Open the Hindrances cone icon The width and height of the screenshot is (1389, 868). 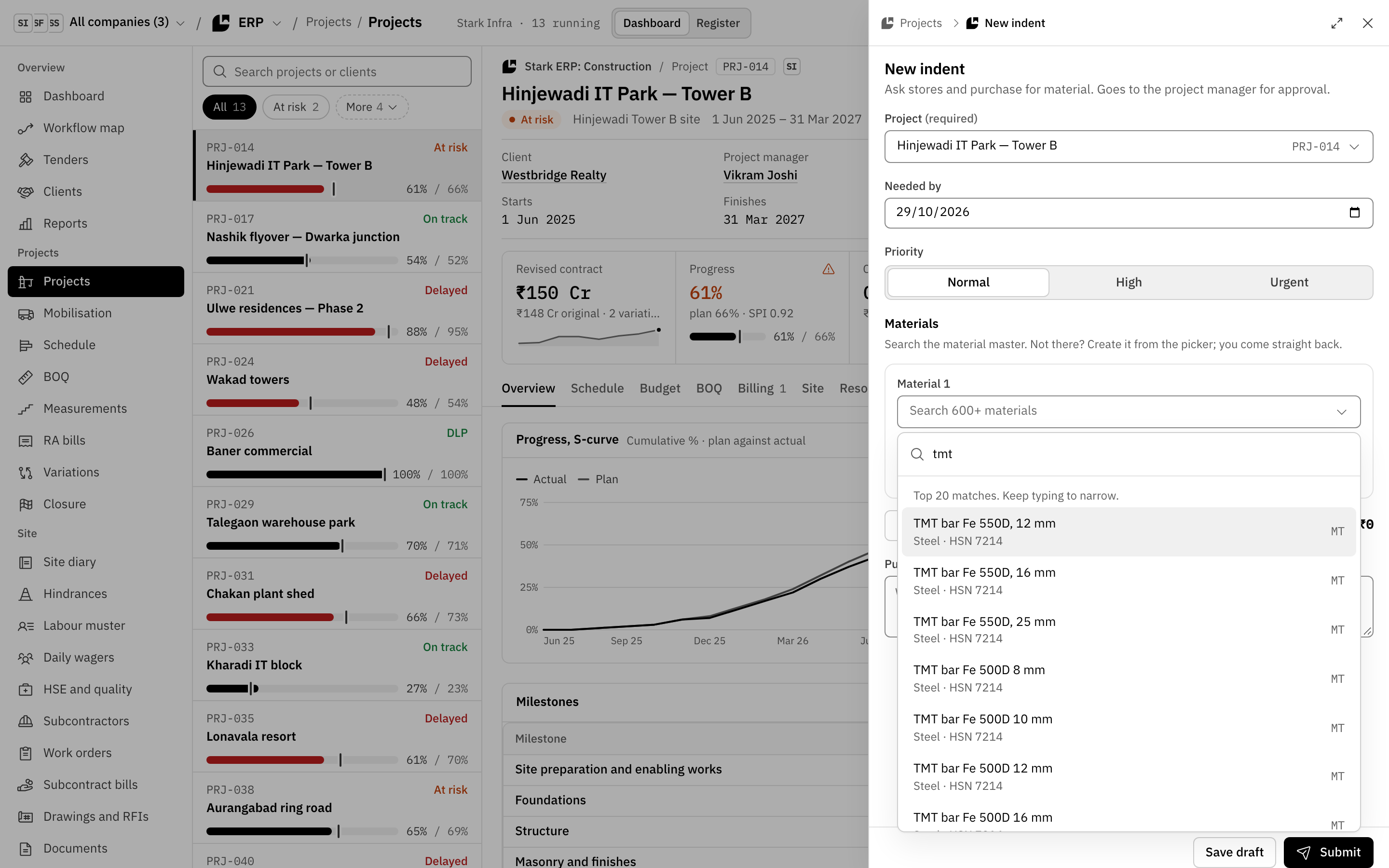(x=25, y=594)
